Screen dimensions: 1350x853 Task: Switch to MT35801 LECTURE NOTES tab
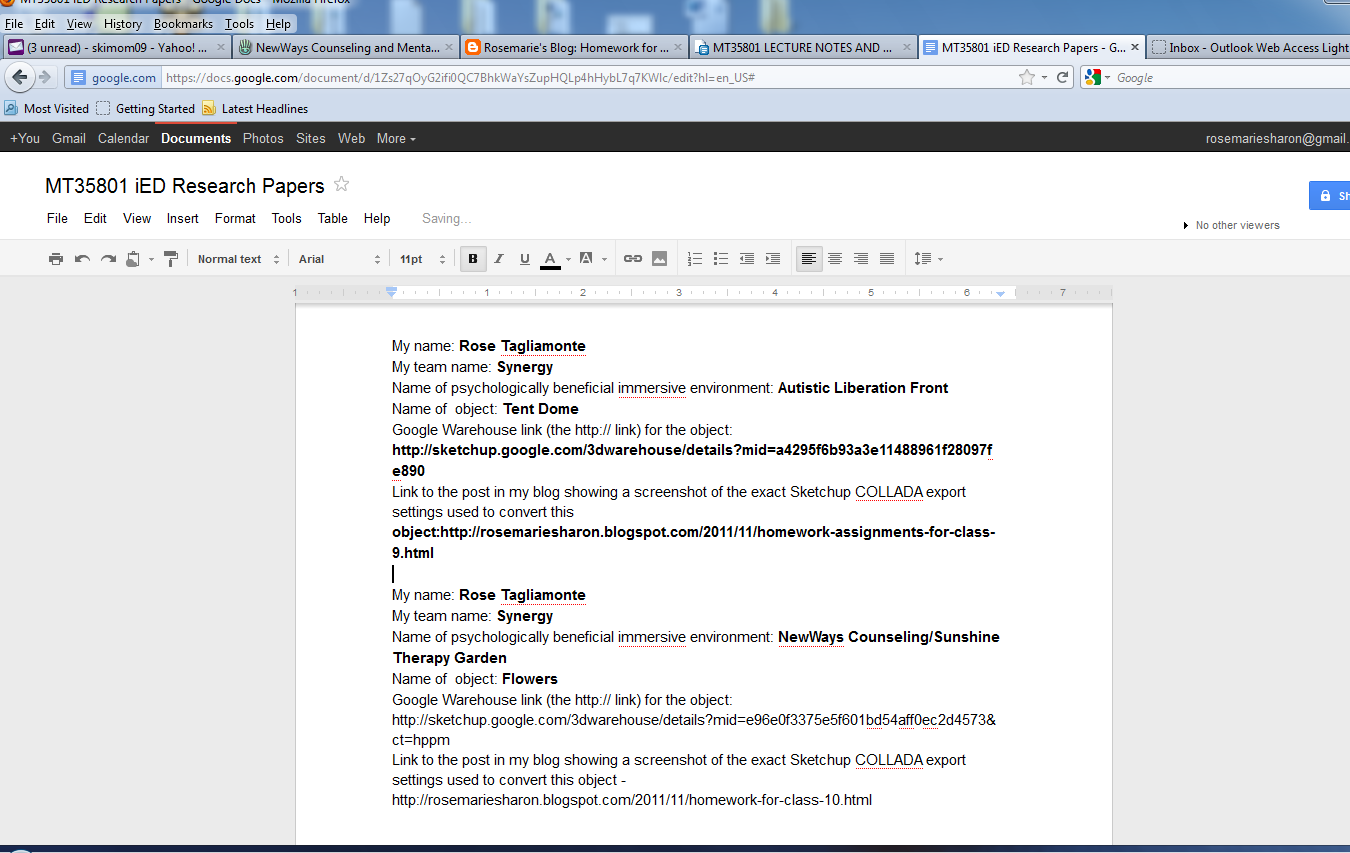[x=804, y=47]
